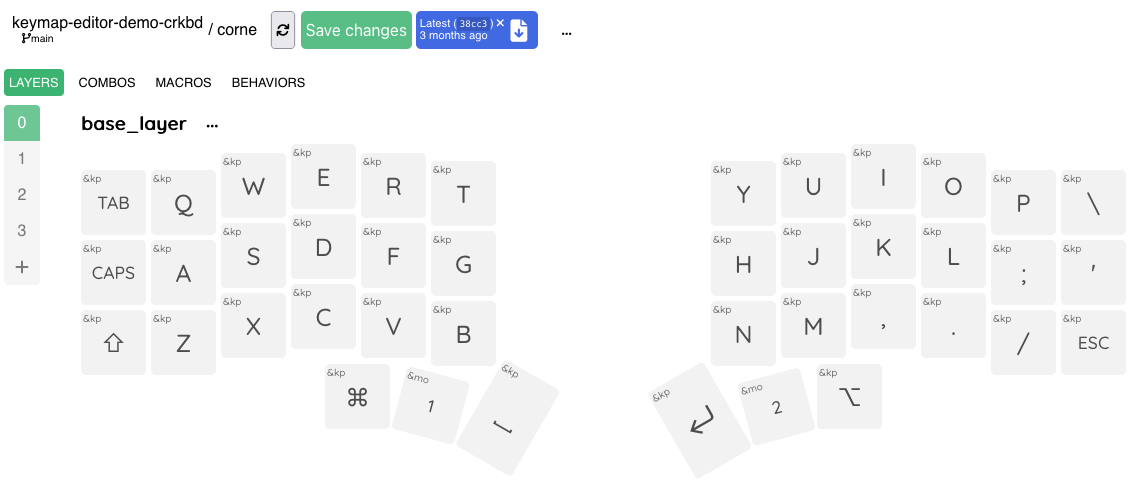Open the BEHAVIORS tab

tap(268, 83)
